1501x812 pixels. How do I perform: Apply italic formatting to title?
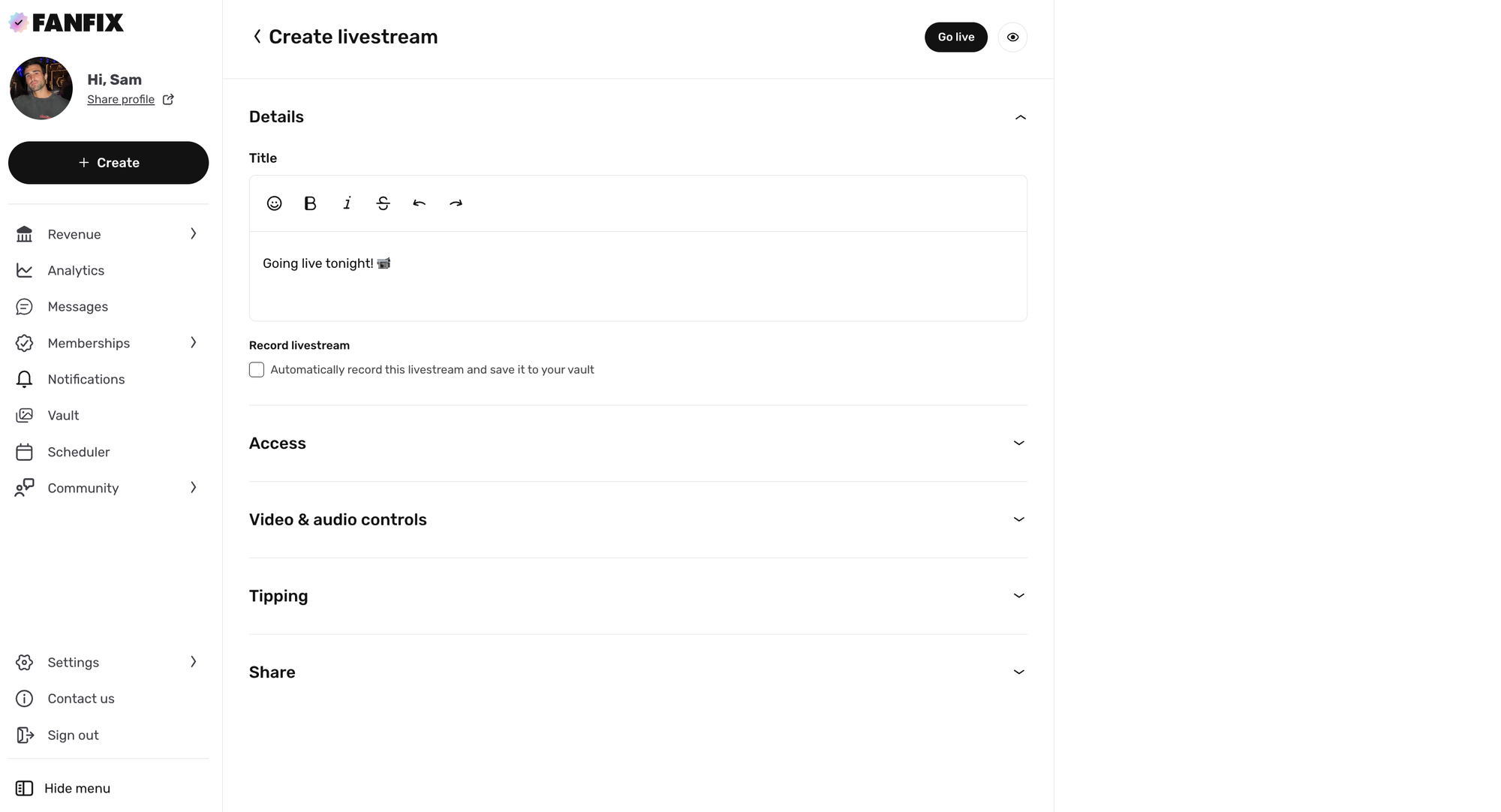347,203
